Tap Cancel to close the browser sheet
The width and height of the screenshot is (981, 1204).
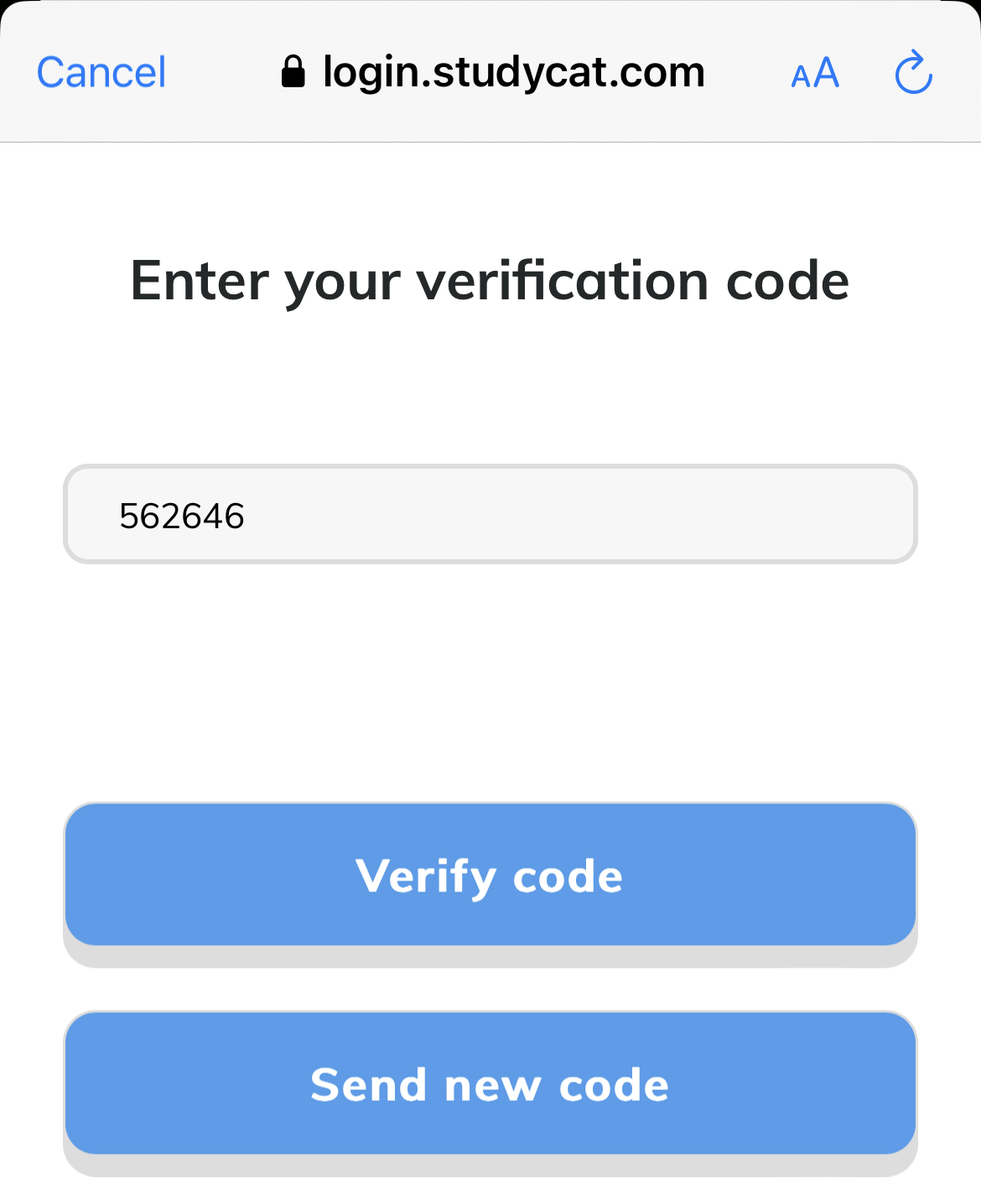click(101, 73)
